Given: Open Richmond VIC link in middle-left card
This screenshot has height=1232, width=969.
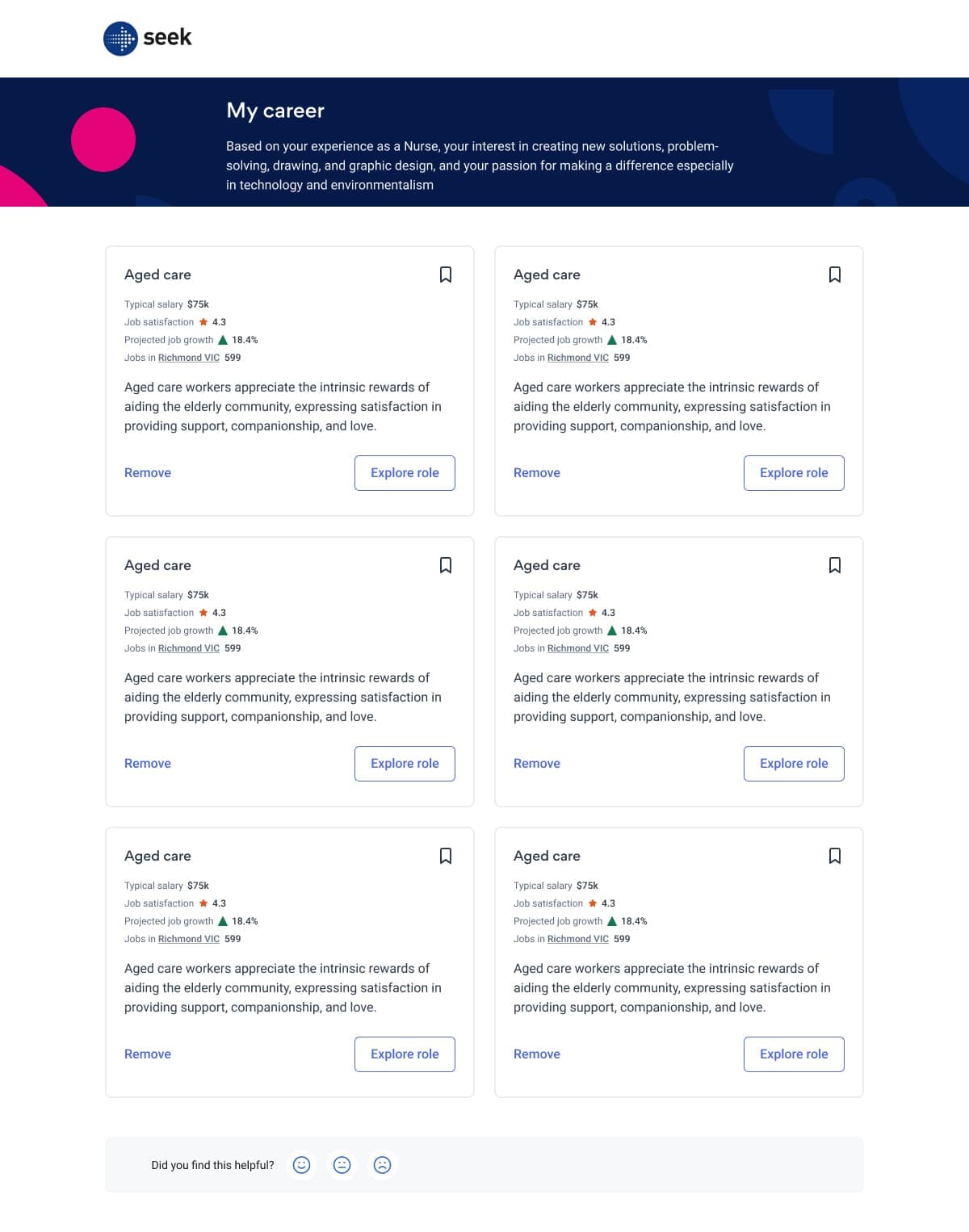Looking at the screenshot, I should tap(189, 648).
